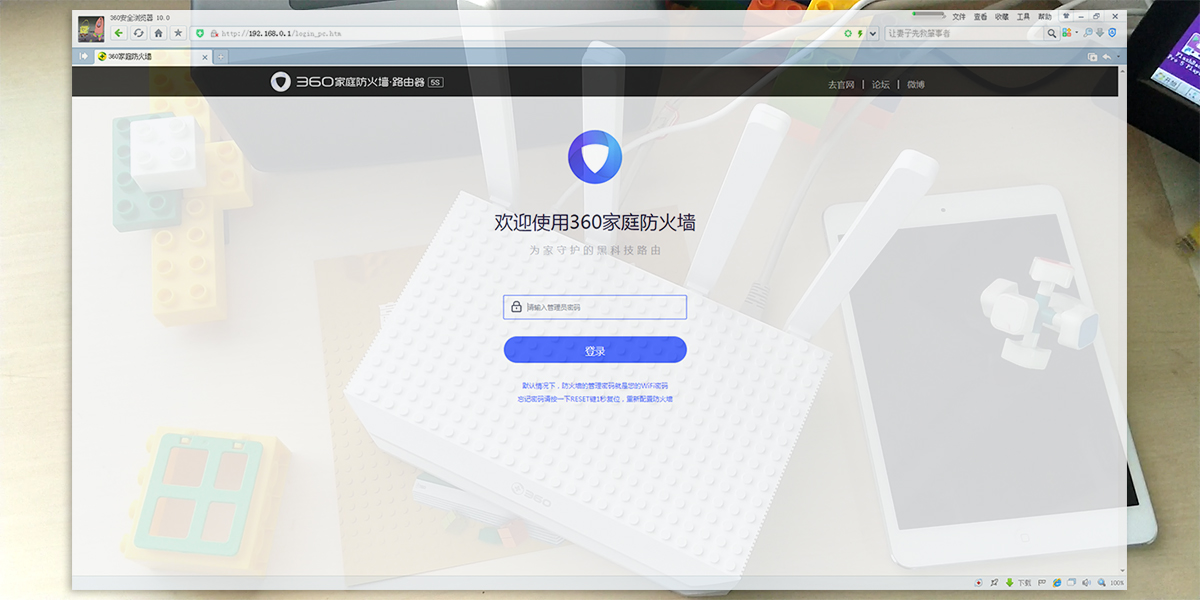Click the tab list icon at tab bar right
Viewport: 1200px width, 600px height.
(1092, 57)
